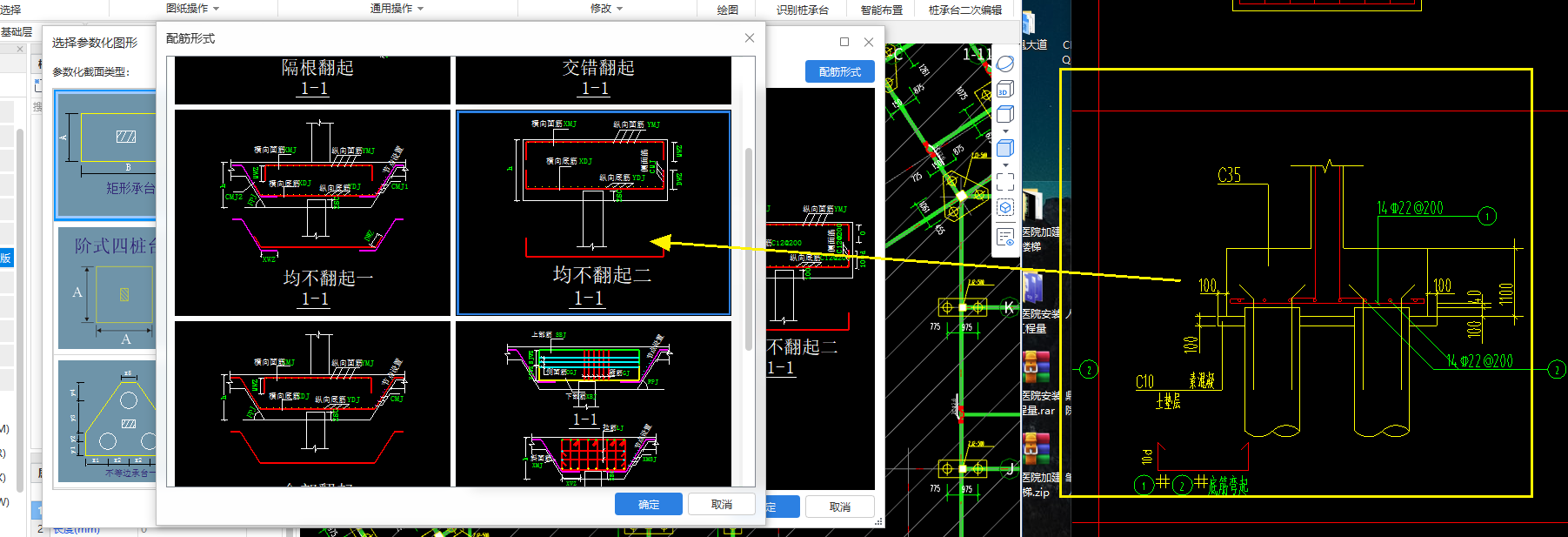Open the 智能布置 toolbar group
The width and height of the screenshot is (1568, 537).
pyautogui.click(x=882, y=10)
